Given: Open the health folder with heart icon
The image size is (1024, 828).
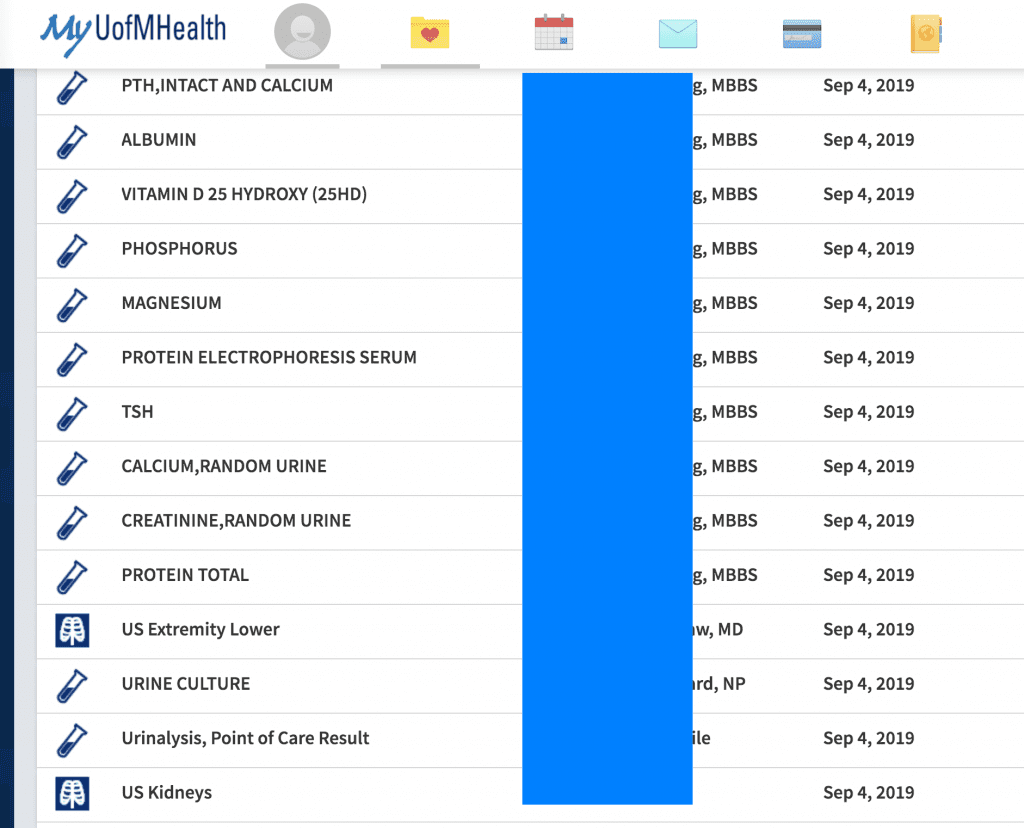Looking at the screenshot, I should (430, 33).
